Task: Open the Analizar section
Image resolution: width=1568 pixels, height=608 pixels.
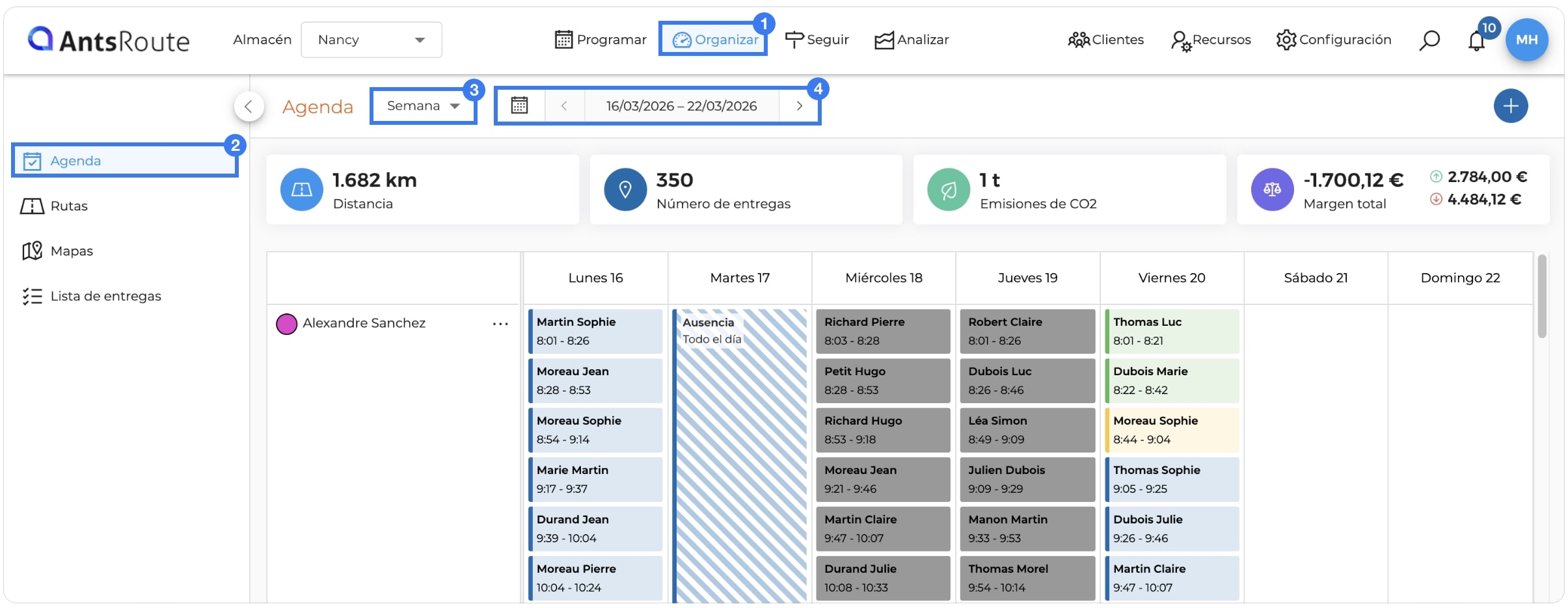Action: pyautogui.click(x=912, y=40)
